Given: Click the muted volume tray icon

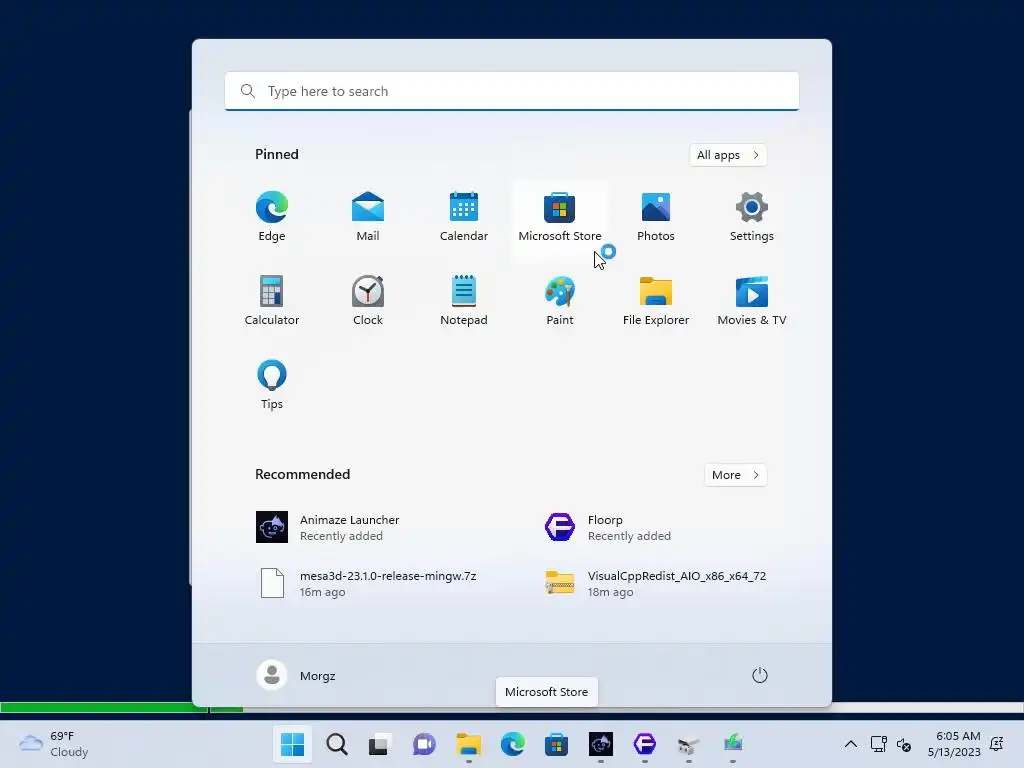Looking at the screenshot, I should (x=904, y=744).
